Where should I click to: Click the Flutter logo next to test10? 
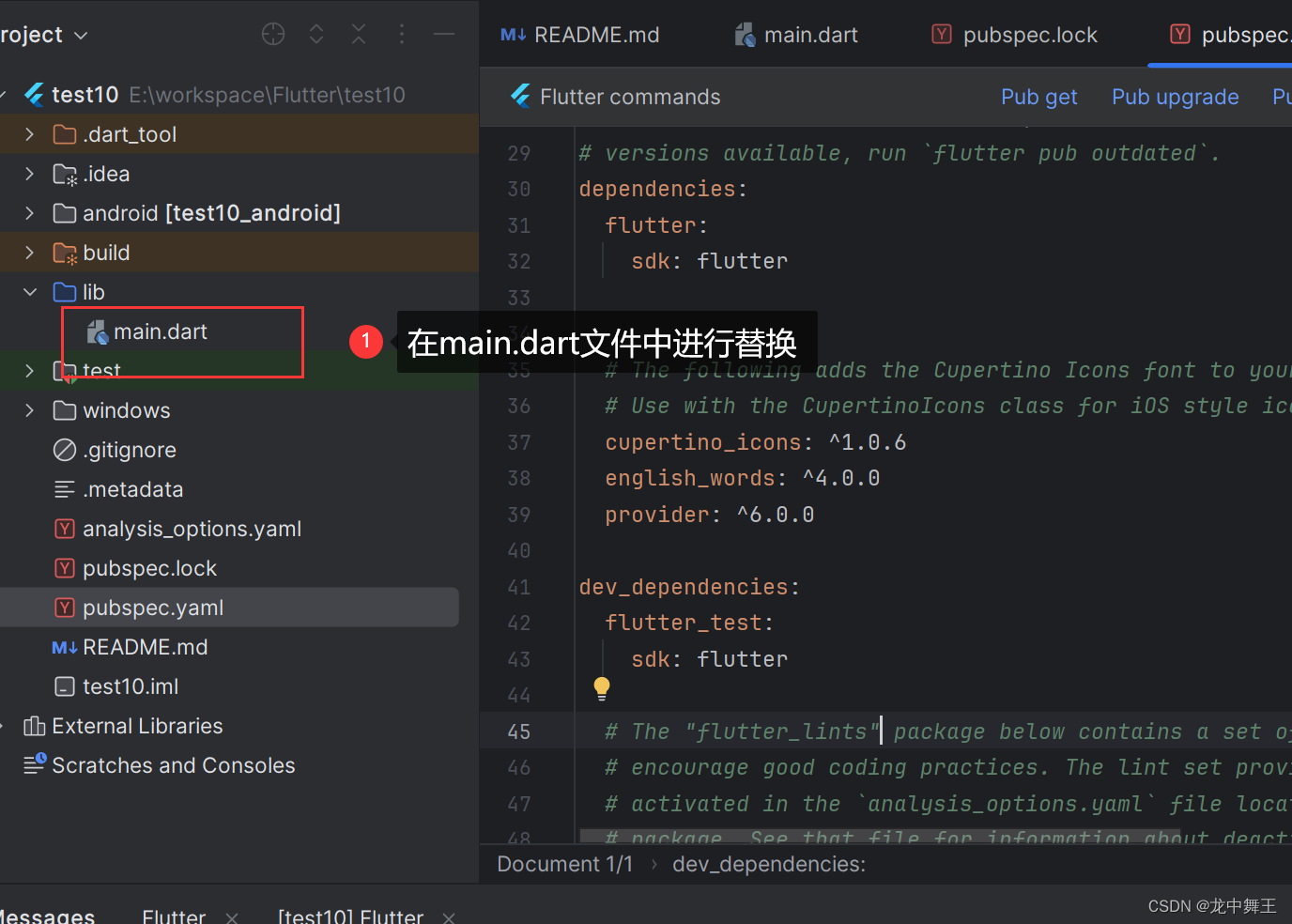tap(35, 95)
